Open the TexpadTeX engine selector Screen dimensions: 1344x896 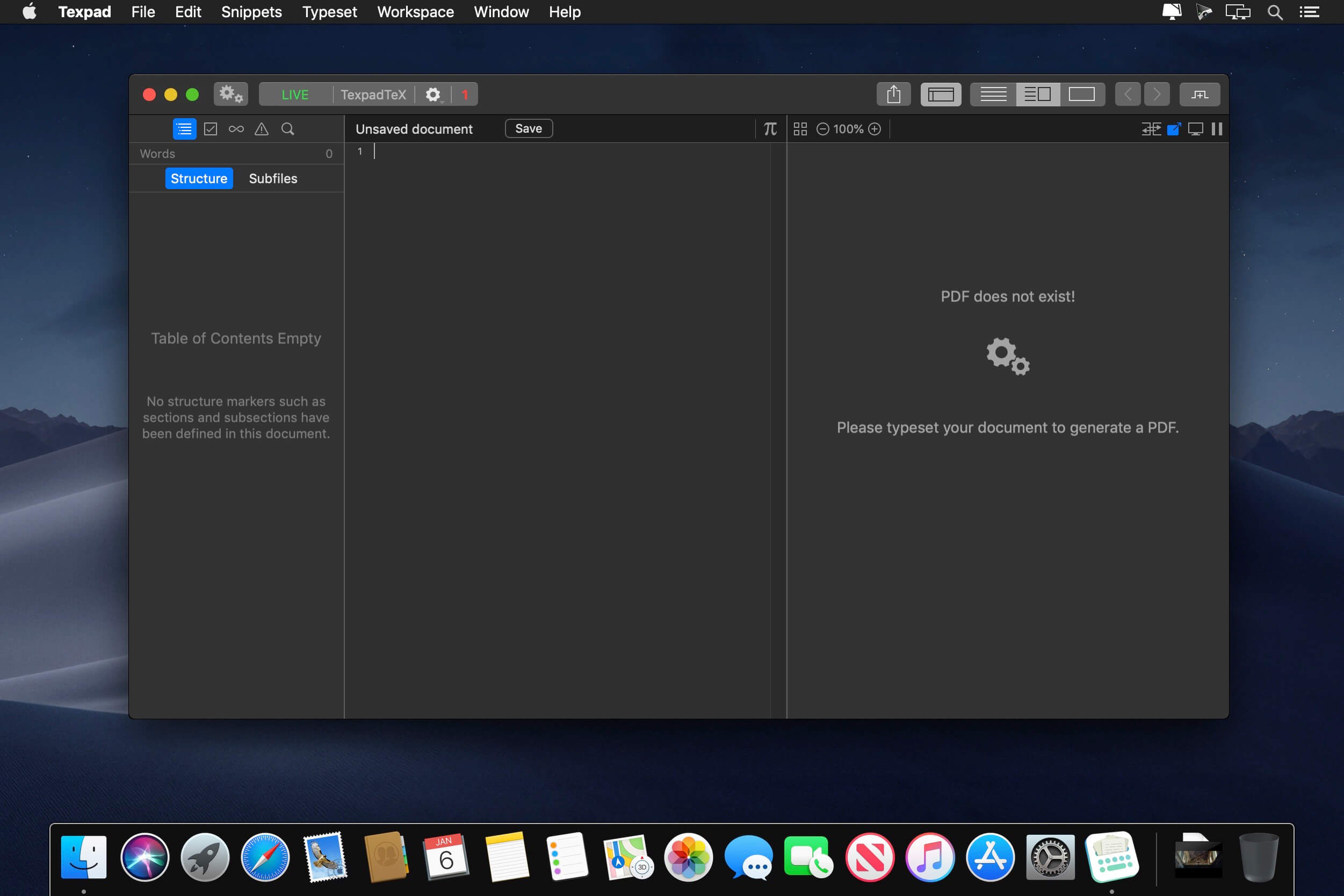[x=373, y=95]
